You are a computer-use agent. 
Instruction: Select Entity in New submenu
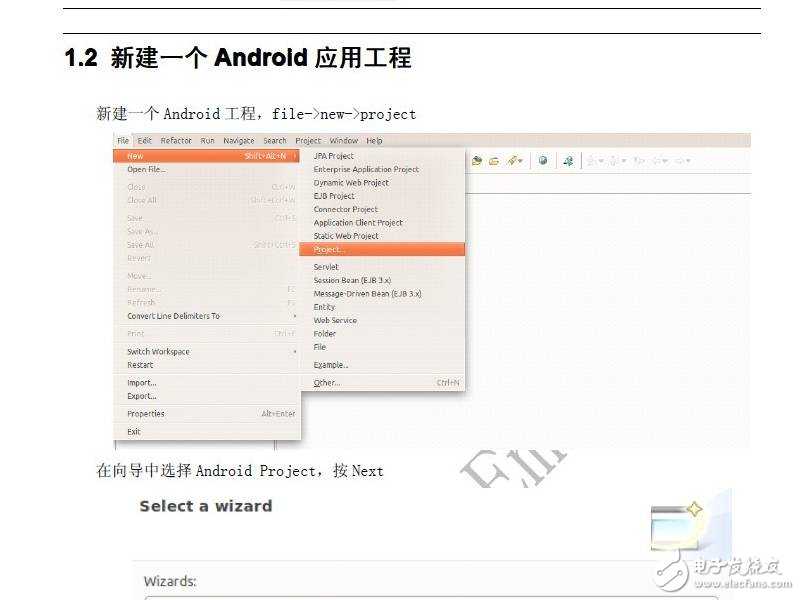324,307
